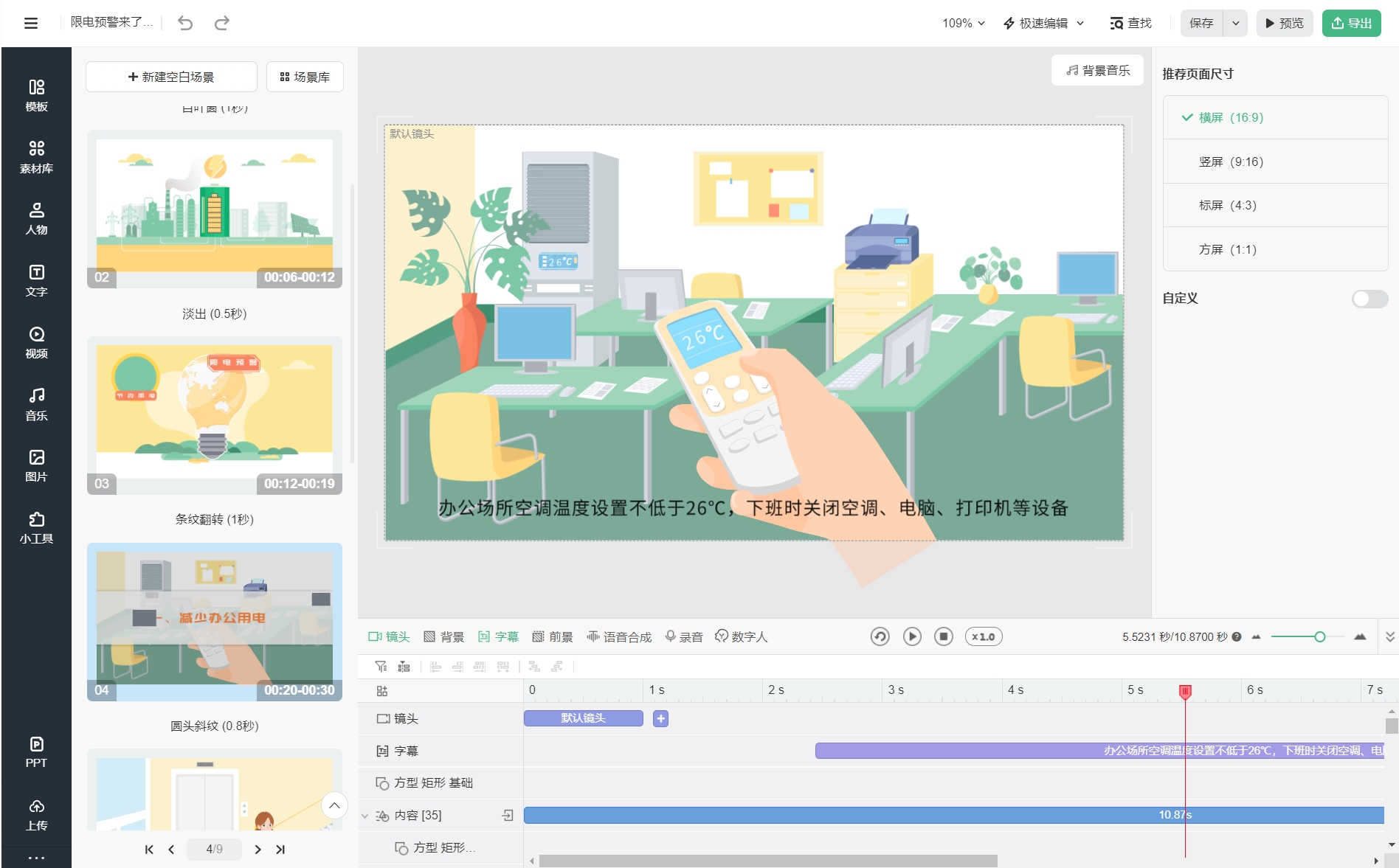Open the 小工具 widgets panel
Image resolution: width=1399 pixels, height=868 pixels.
(36, 528)
